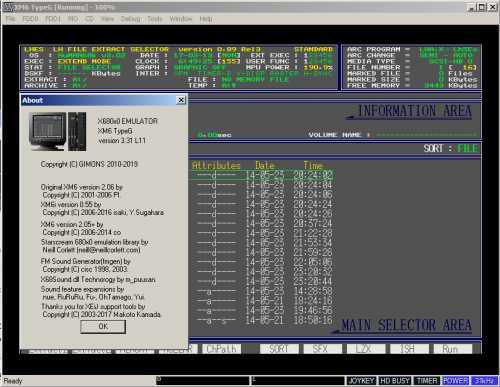Select the row with time 20:24:02
Screen dimensions: 500x387
261,175
